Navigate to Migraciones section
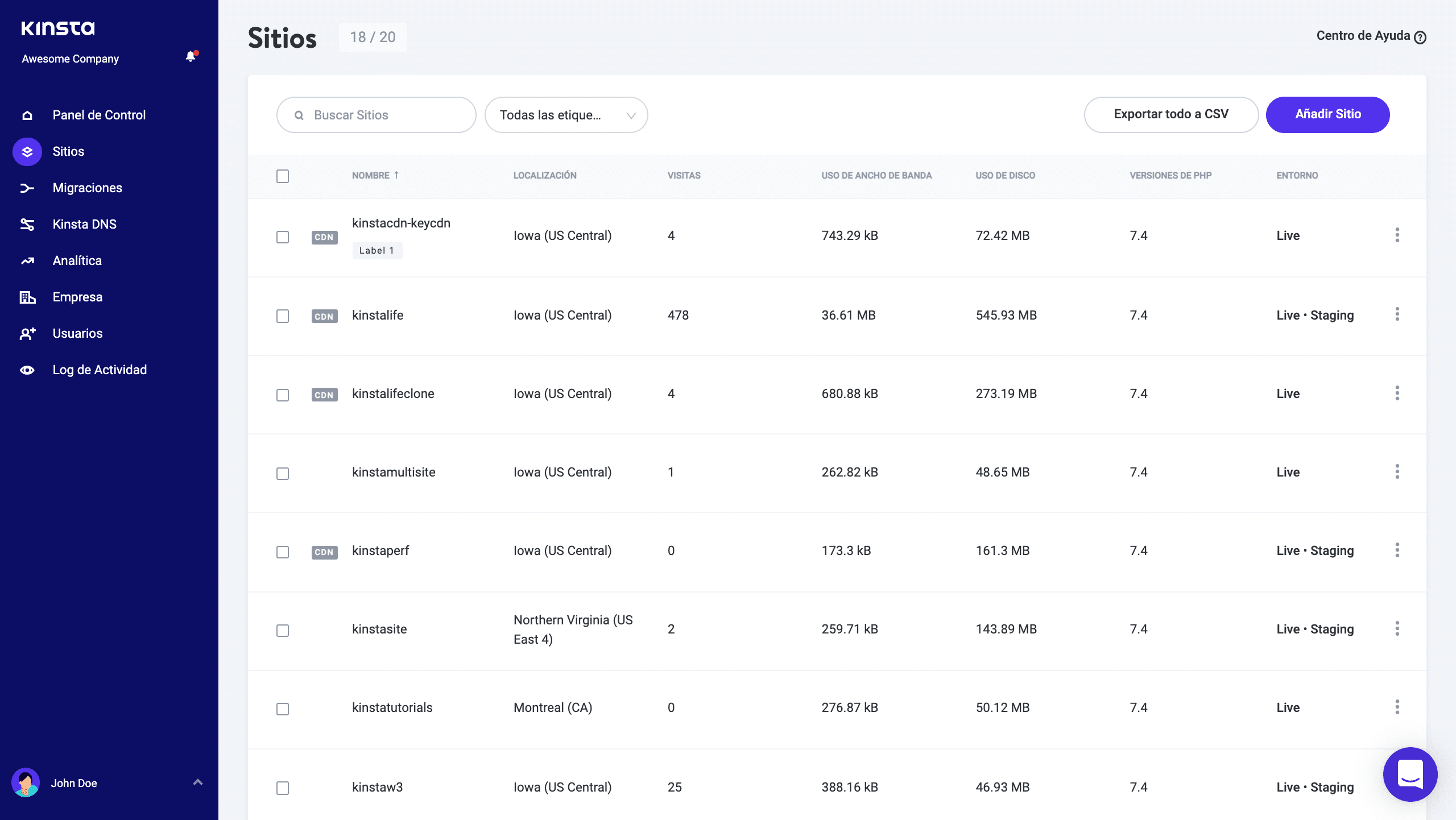The width and height of the screenshot is (1456, 820). pos(88,187)
